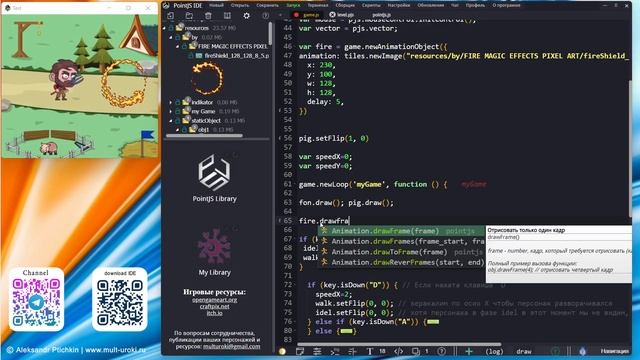Screen dimensions: 640x360
Task: Click the question mark help icon in sidebar toolbar
Action: pyautogui.click(x=265, y=16)
